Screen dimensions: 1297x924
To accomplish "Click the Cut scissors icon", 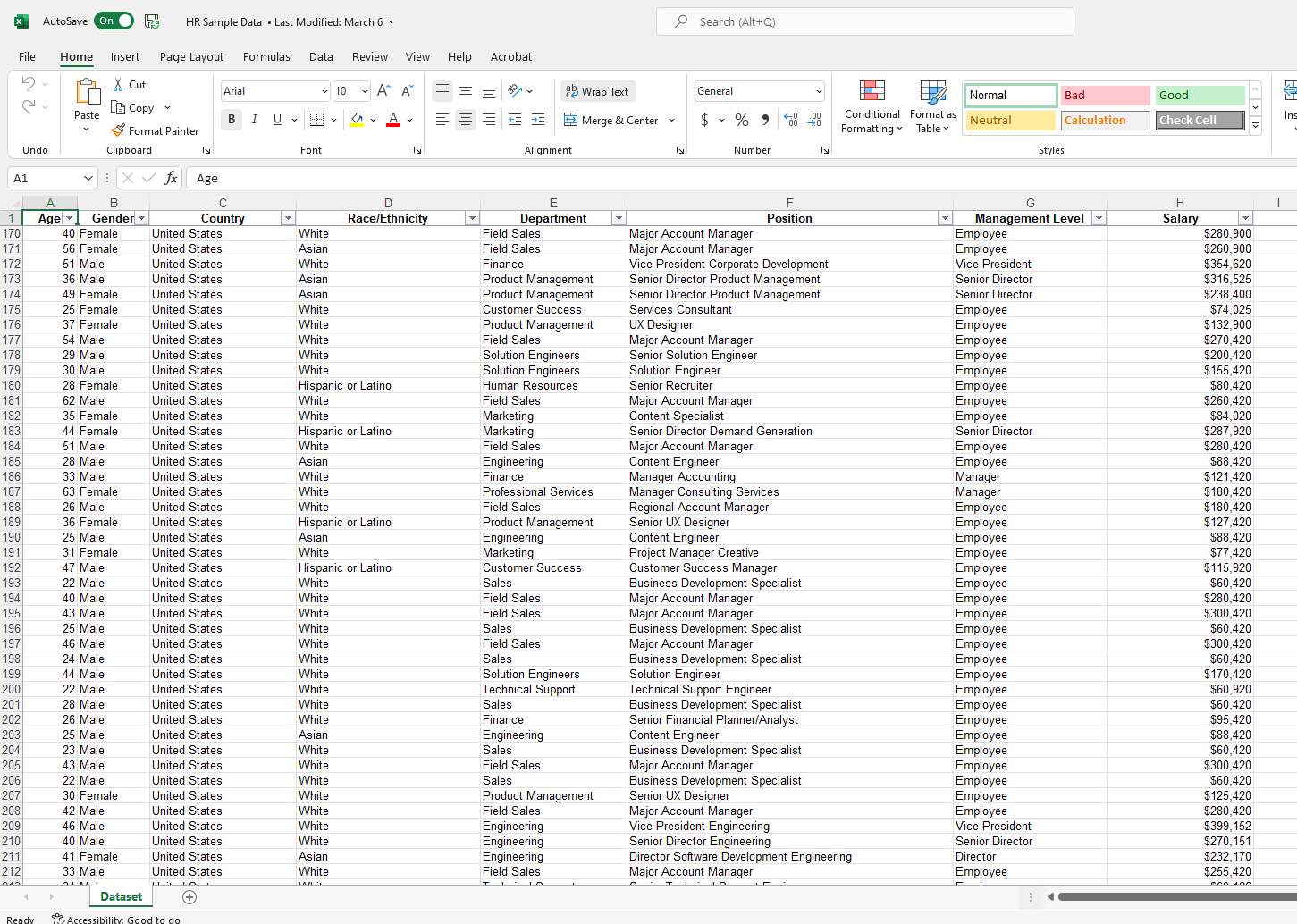I will click(118, 85).
